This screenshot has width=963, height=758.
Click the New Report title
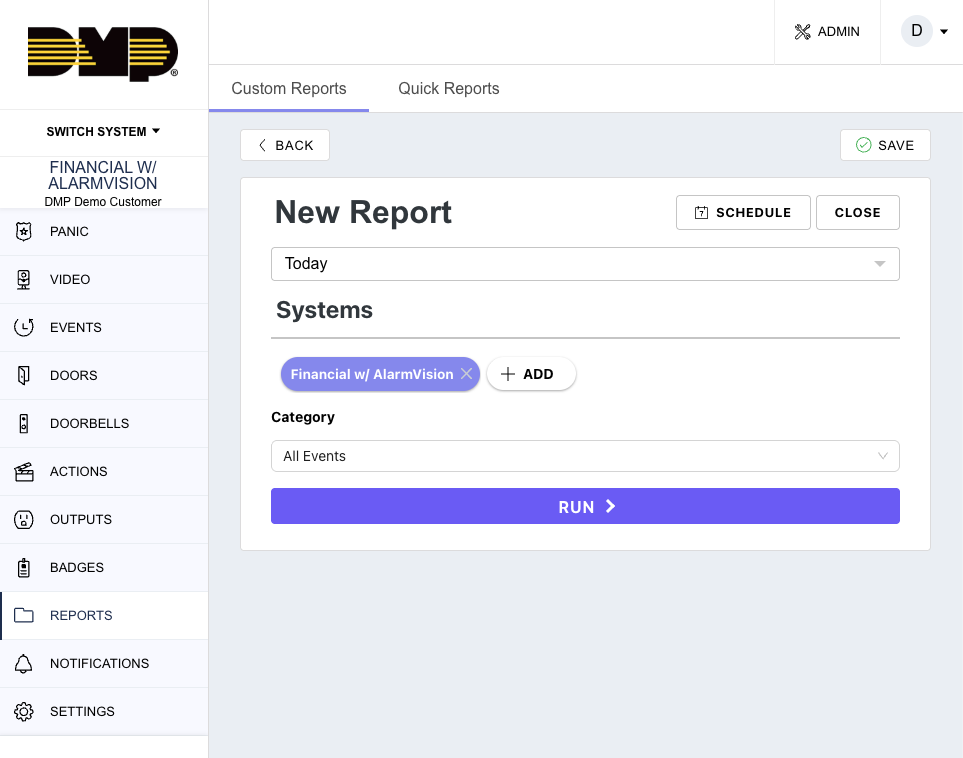coord(363,213)
